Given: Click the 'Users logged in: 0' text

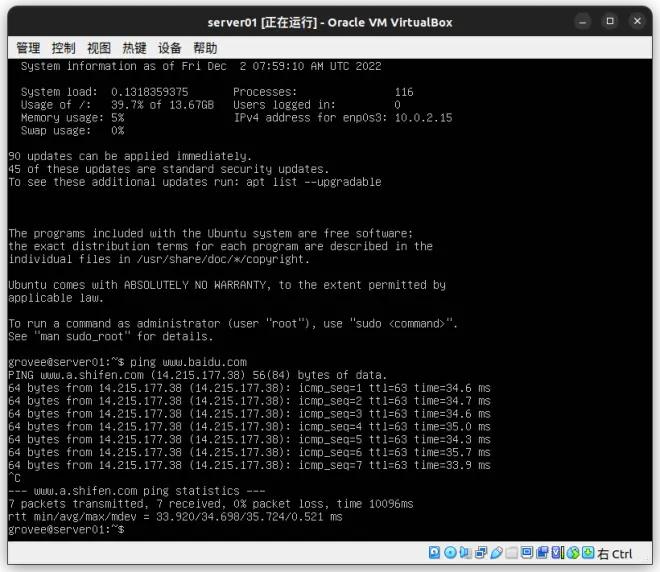Looking at the screenshot, I should pos(317,105).
